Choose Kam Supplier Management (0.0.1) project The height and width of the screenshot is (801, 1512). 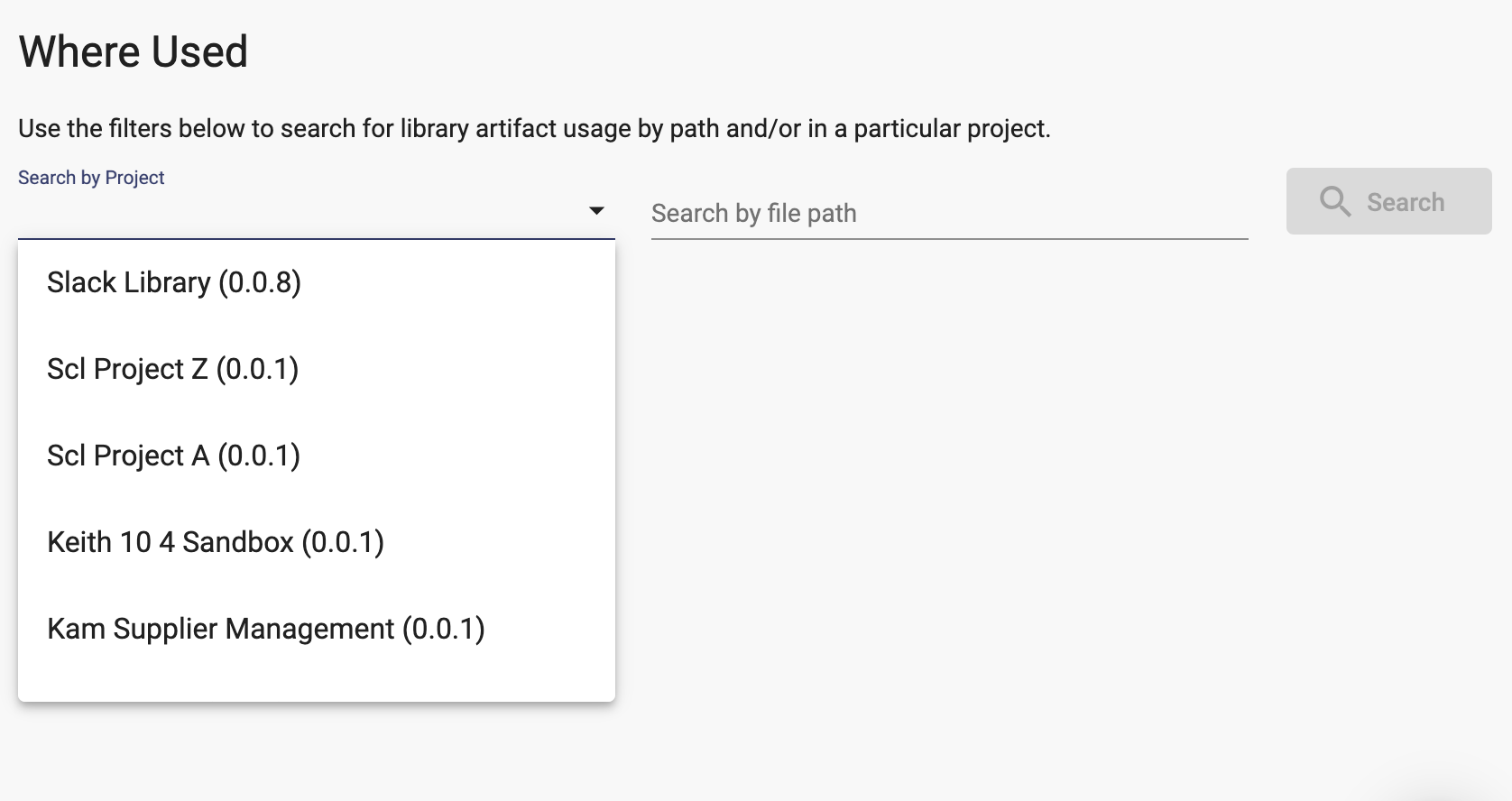pos(317,629)
